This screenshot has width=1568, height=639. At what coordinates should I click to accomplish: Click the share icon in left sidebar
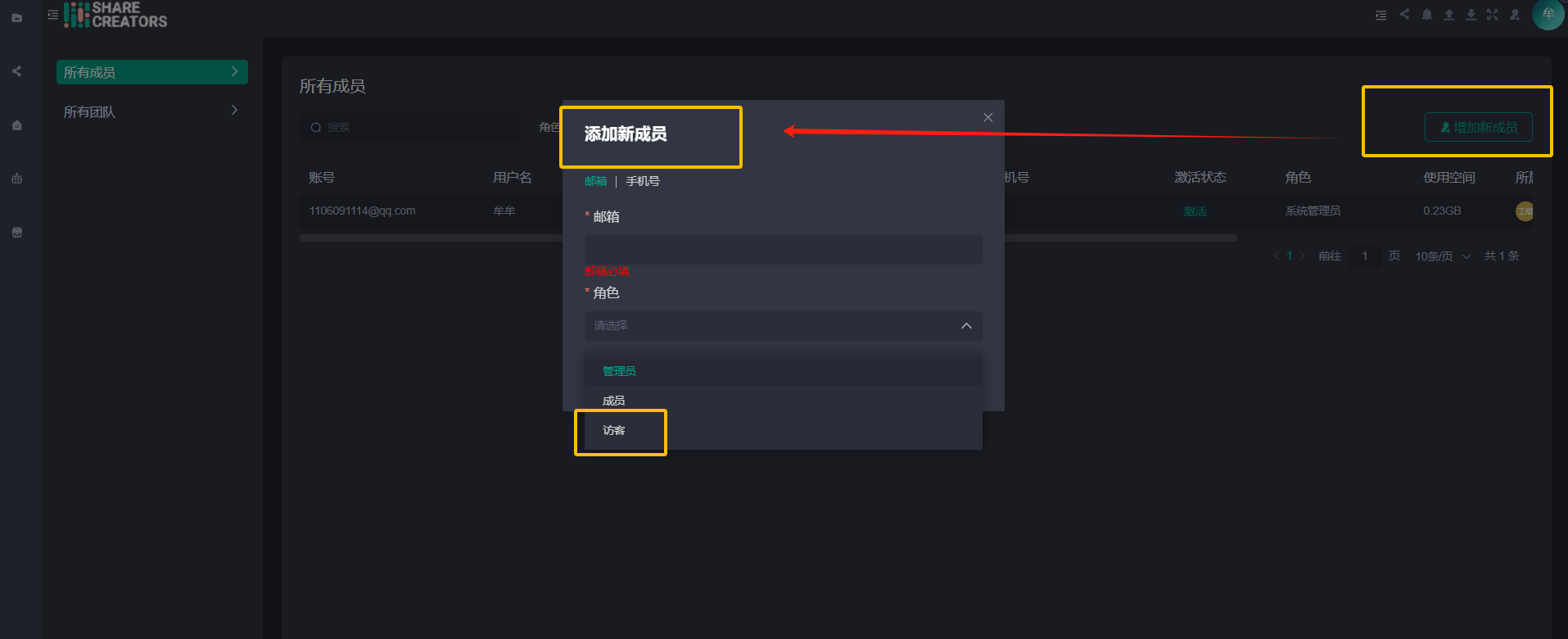tap(17, 71)
